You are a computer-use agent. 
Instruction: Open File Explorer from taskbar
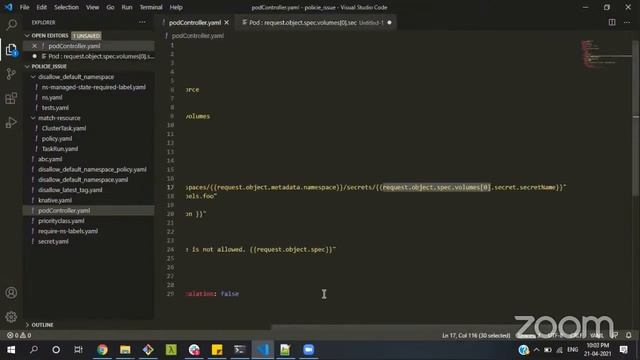[x=125, y=350]
